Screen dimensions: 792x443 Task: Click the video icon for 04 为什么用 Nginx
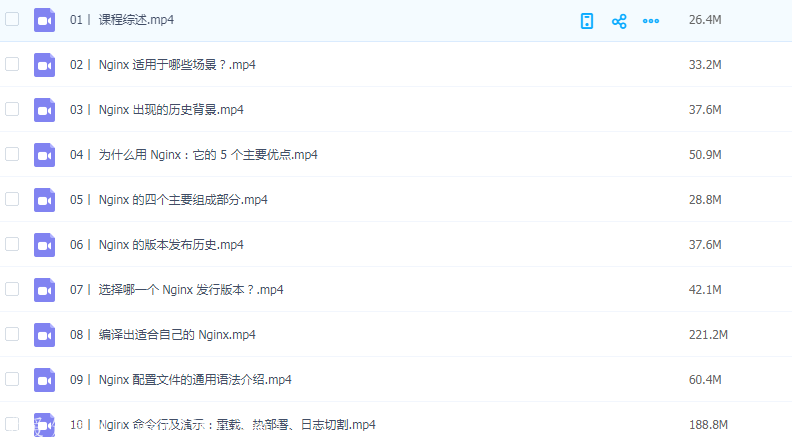(44, 155)
